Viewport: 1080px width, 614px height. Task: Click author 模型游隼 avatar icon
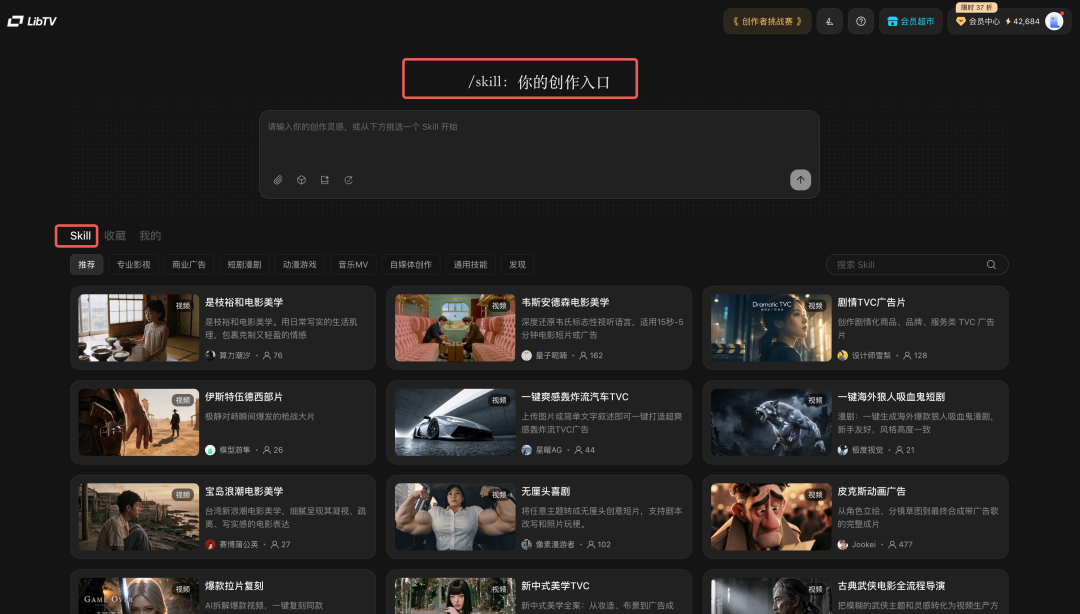[x=211, y=450]
